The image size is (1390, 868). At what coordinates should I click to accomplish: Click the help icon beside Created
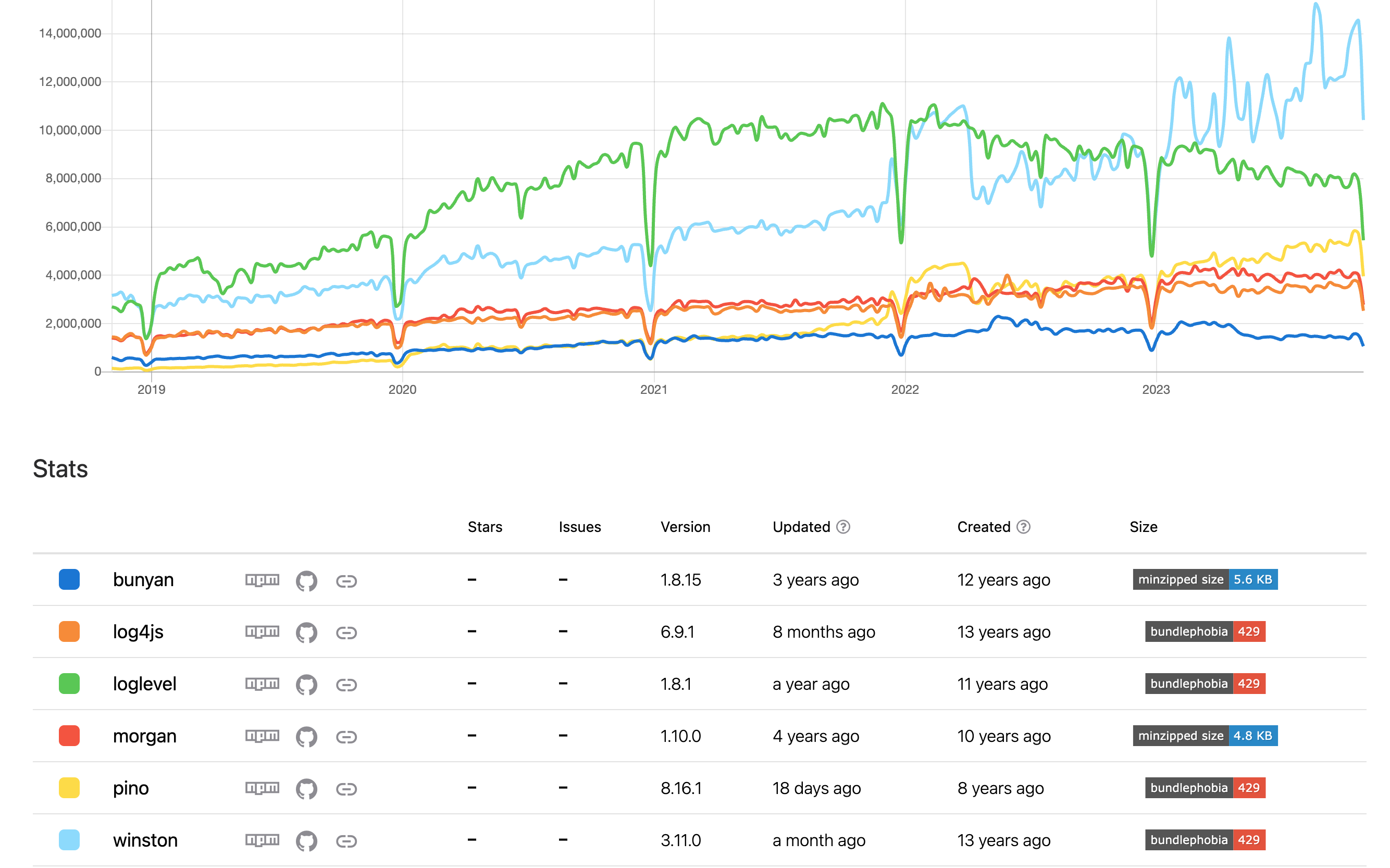point(1023,527)
